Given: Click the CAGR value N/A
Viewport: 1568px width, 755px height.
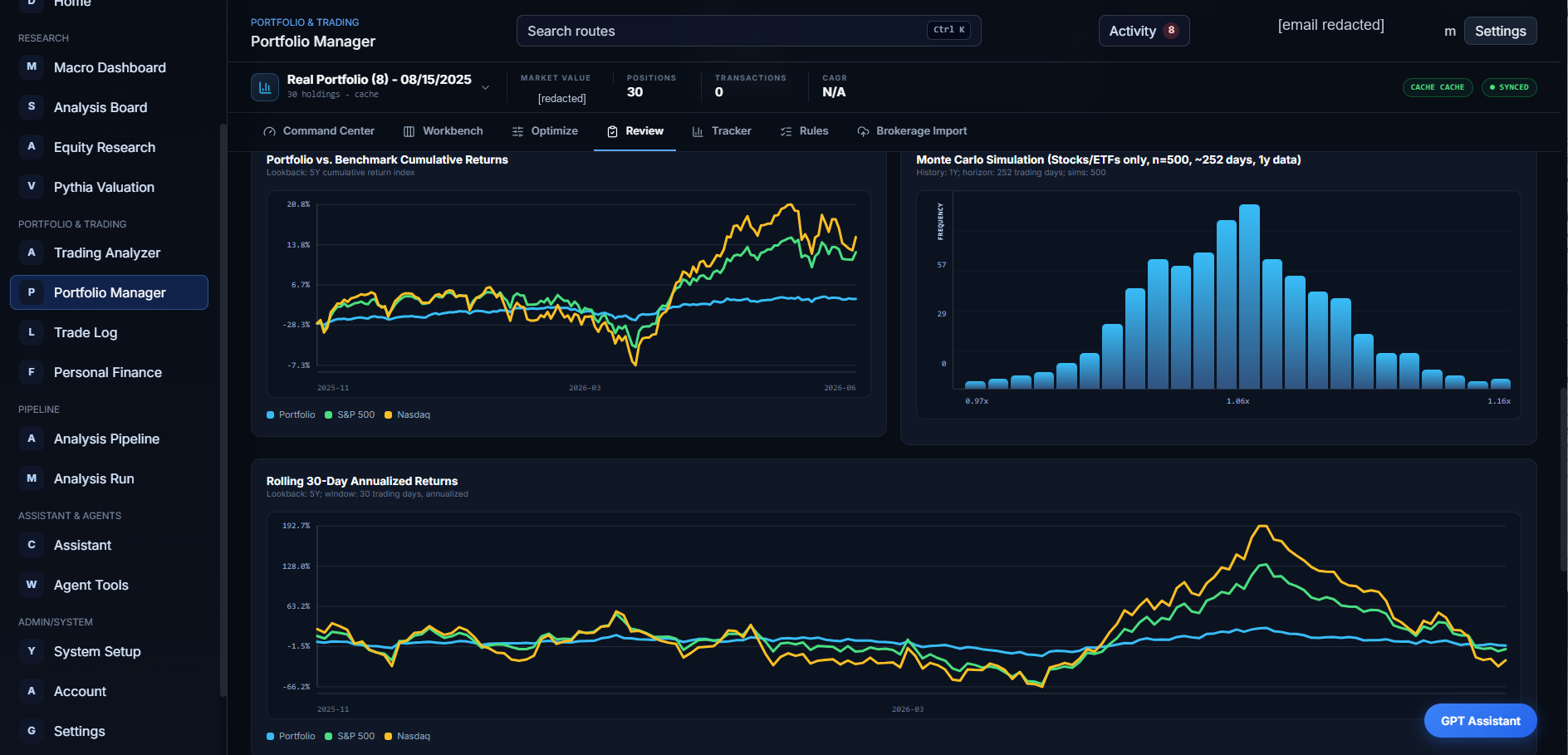Looking at the screenshot, I should pos(834,92).
